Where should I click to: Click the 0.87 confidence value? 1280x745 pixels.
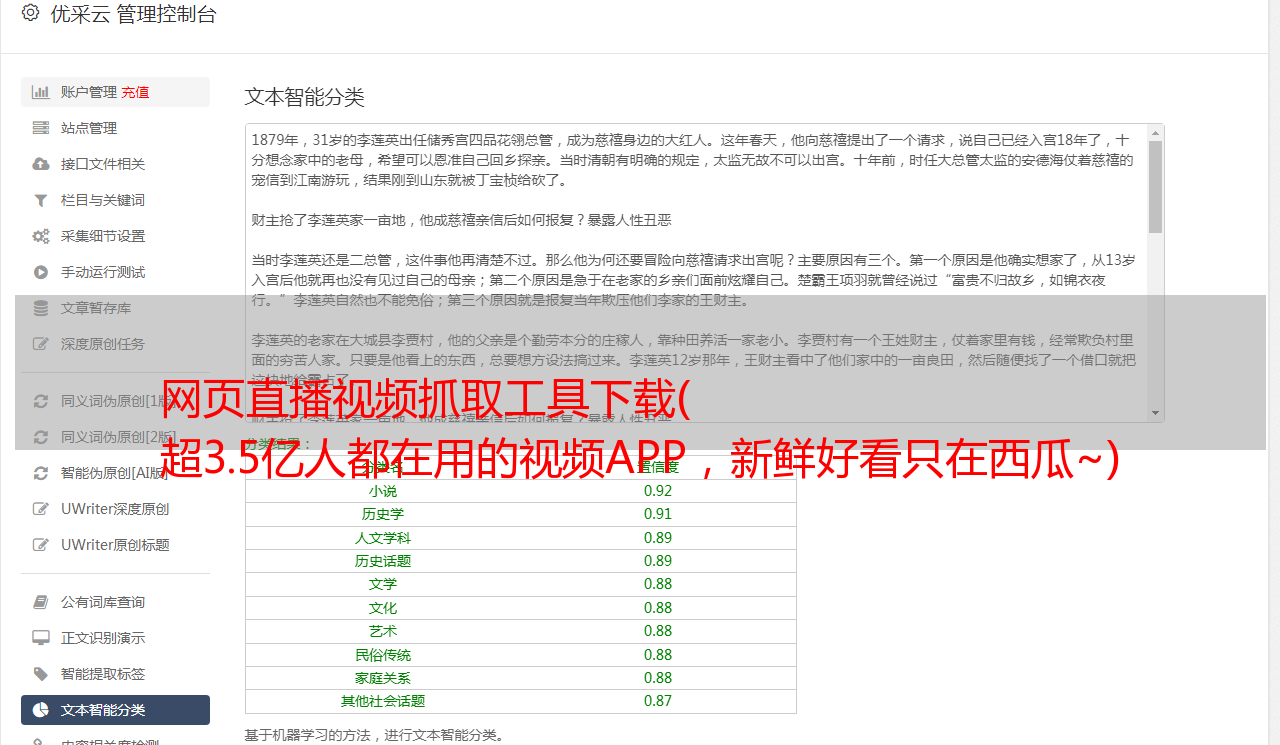(x=658, y=701)
